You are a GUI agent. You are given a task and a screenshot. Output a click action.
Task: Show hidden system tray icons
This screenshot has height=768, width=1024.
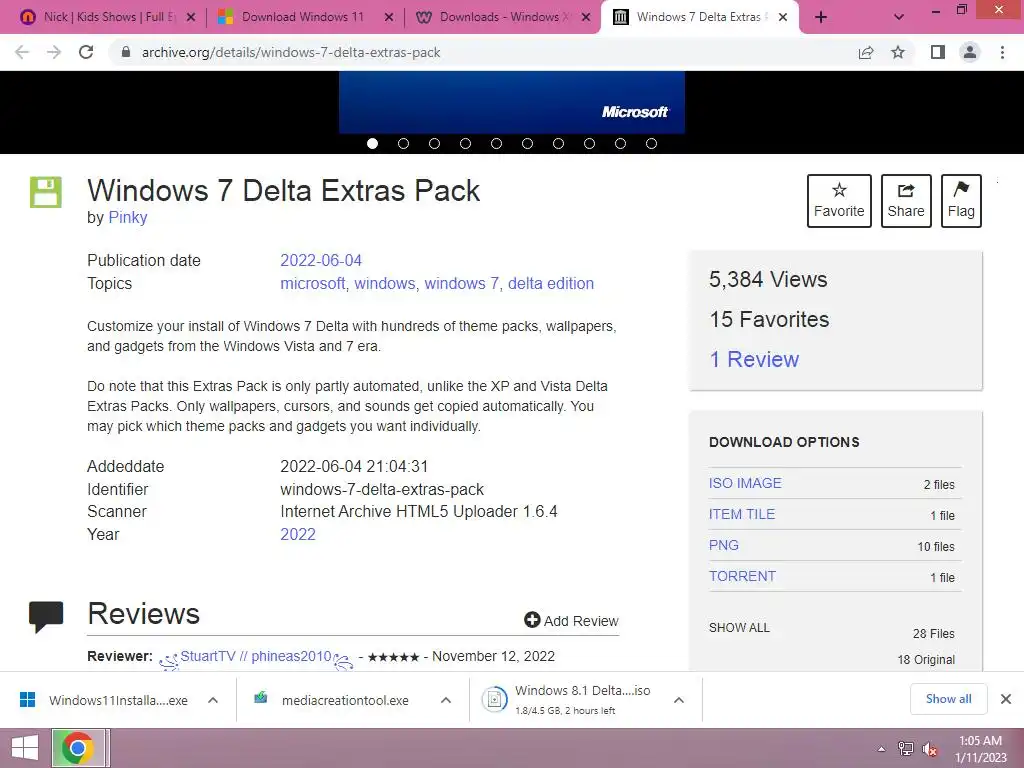[x=882, y=749]
